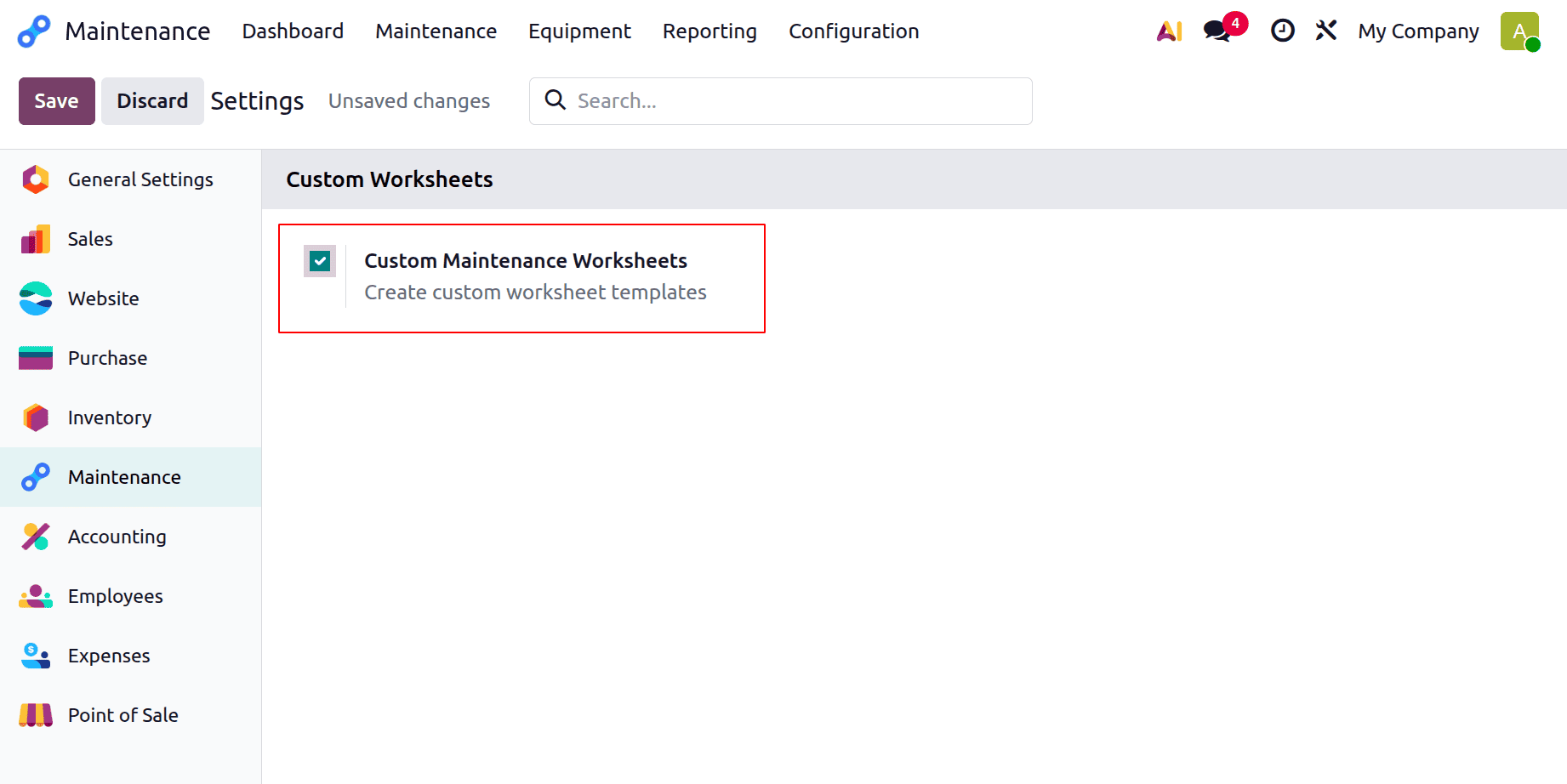The width and height of the screenshot is (1567, 784).
Task: Select General Settings in the sidebar
Action: click(130, 179)
